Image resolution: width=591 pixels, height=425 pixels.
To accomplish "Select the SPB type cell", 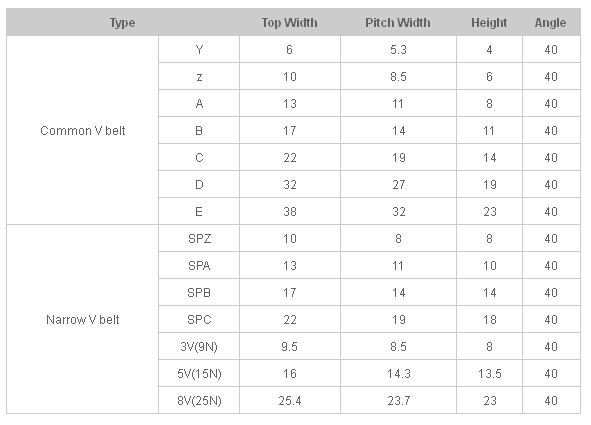I will click(x=199, y=292).
